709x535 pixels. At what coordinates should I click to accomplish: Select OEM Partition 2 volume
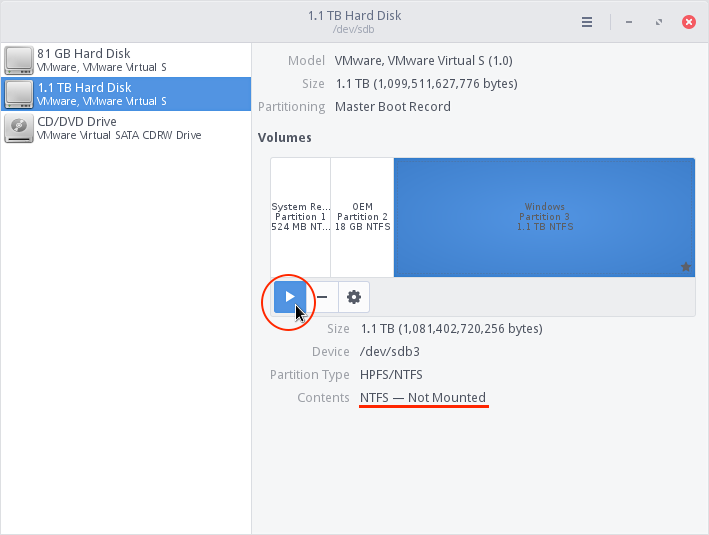click(x=362, y=217)
